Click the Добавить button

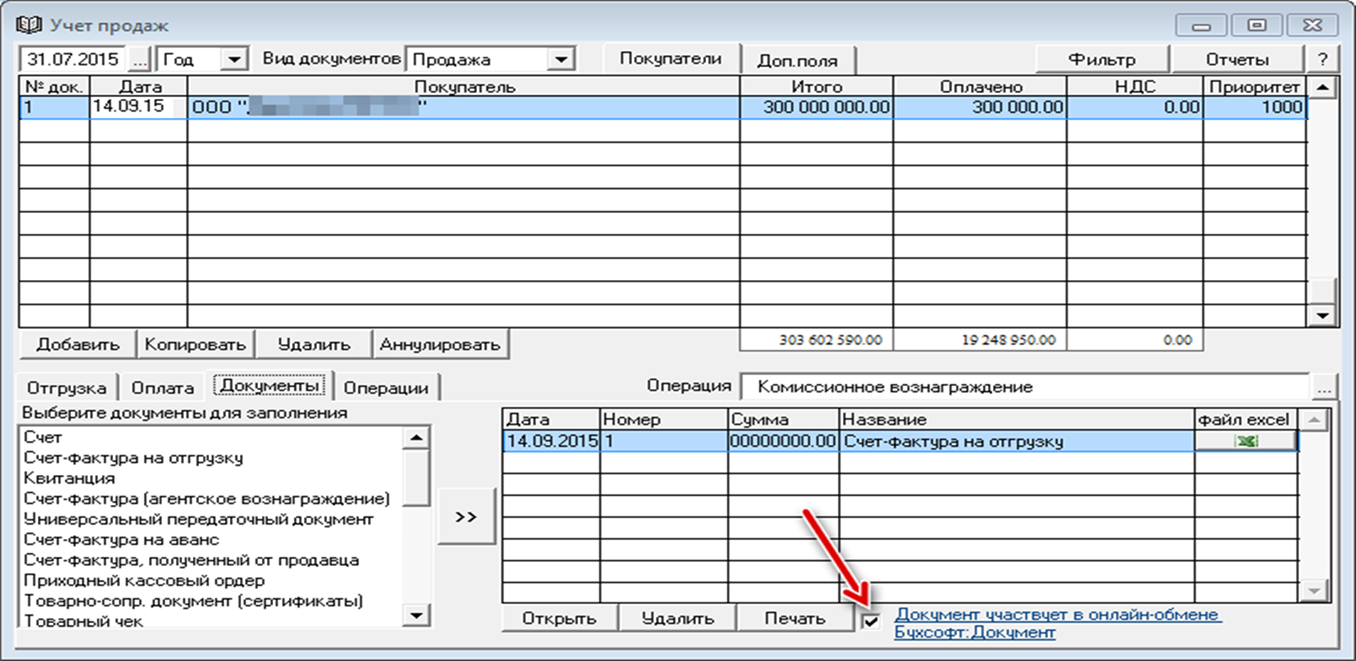[x=78, y=344]
